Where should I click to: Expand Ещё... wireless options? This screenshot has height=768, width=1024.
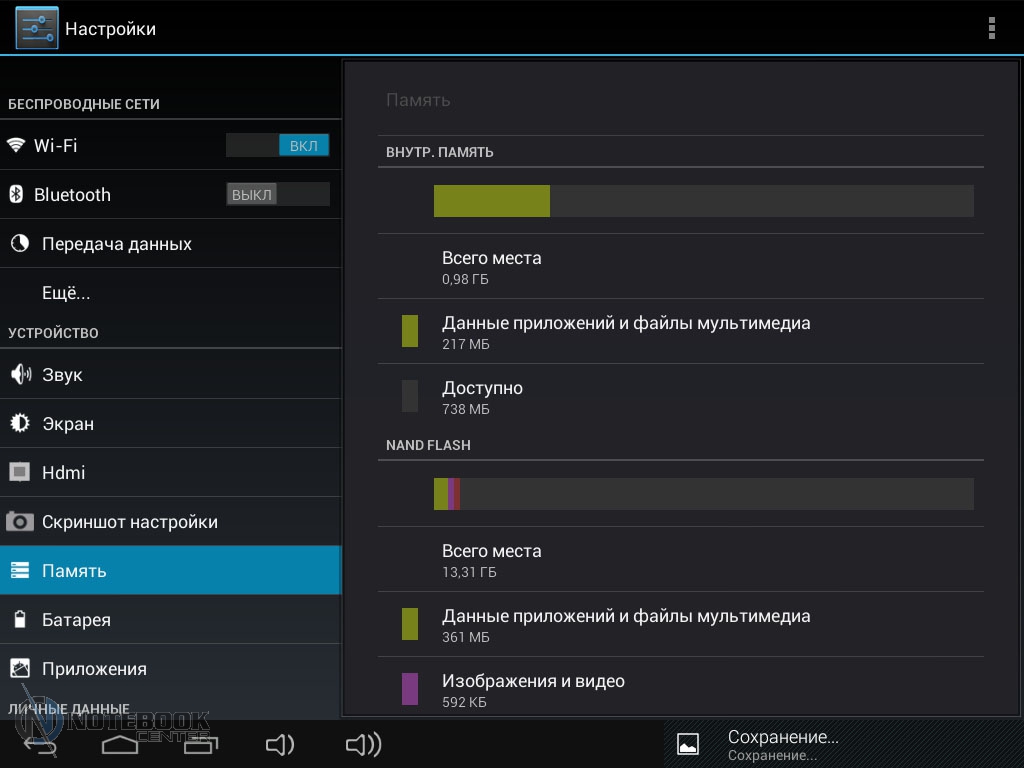[x=66, y=293]
